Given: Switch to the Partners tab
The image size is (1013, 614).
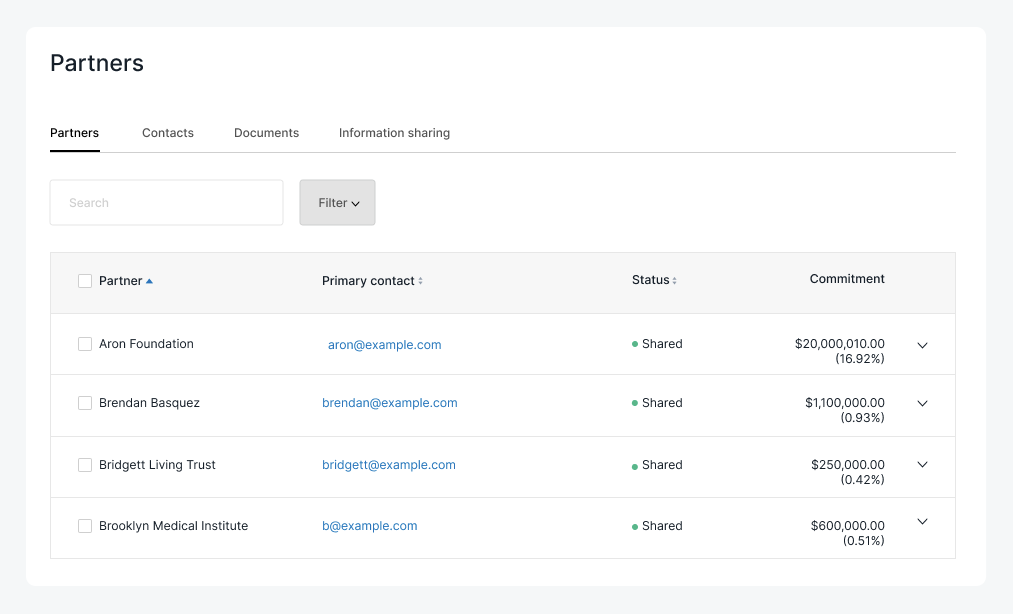Looking at the screenshot, I should [x=74, y=133].
